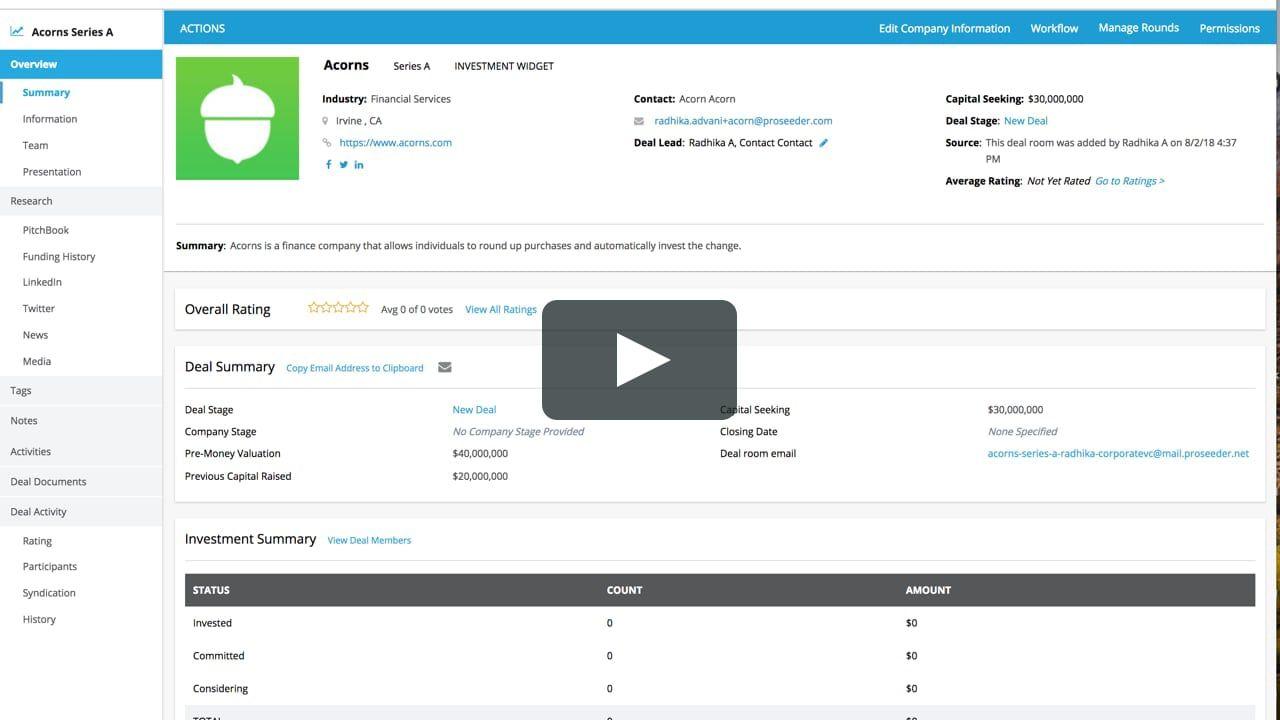Click envelope icon in Deal Summary header
This screenshot has height=720, width=1280.
(x=445, y=367)
